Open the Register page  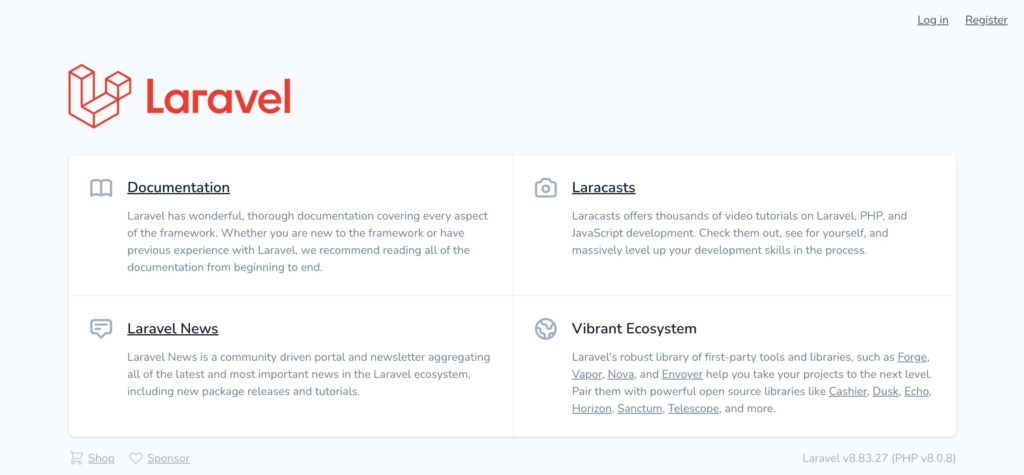click(x=986, y=20)
